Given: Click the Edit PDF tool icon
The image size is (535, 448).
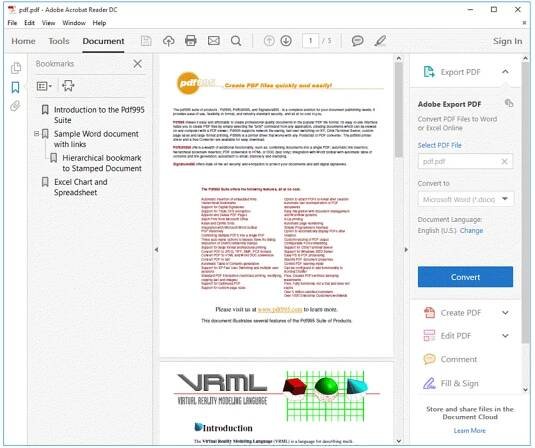Looking at the screenshot, I should click(x=429, y=335).
